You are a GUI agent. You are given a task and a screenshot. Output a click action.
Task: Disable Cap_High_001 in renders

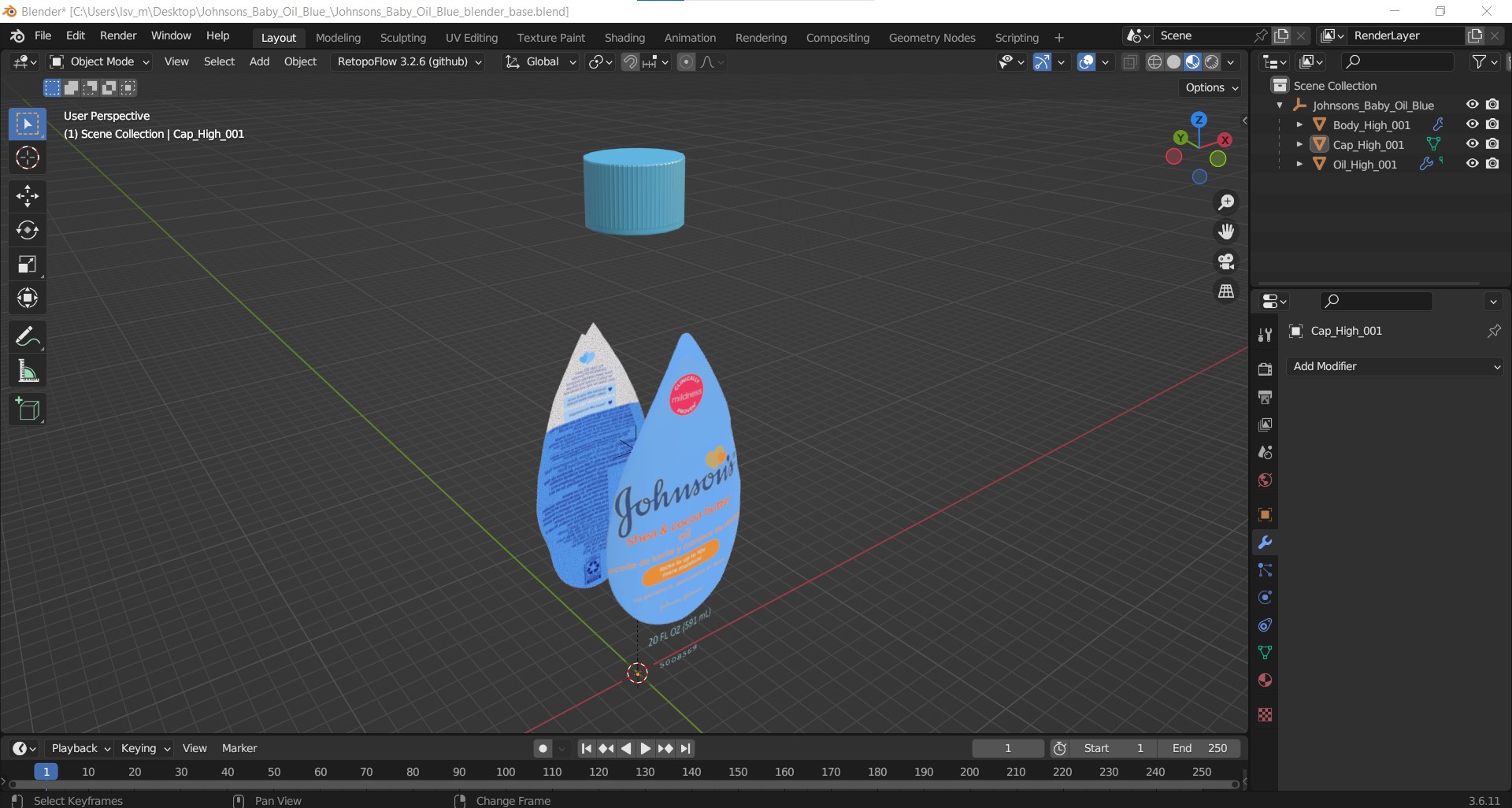pyautogui.click(x=1492, y=144)
